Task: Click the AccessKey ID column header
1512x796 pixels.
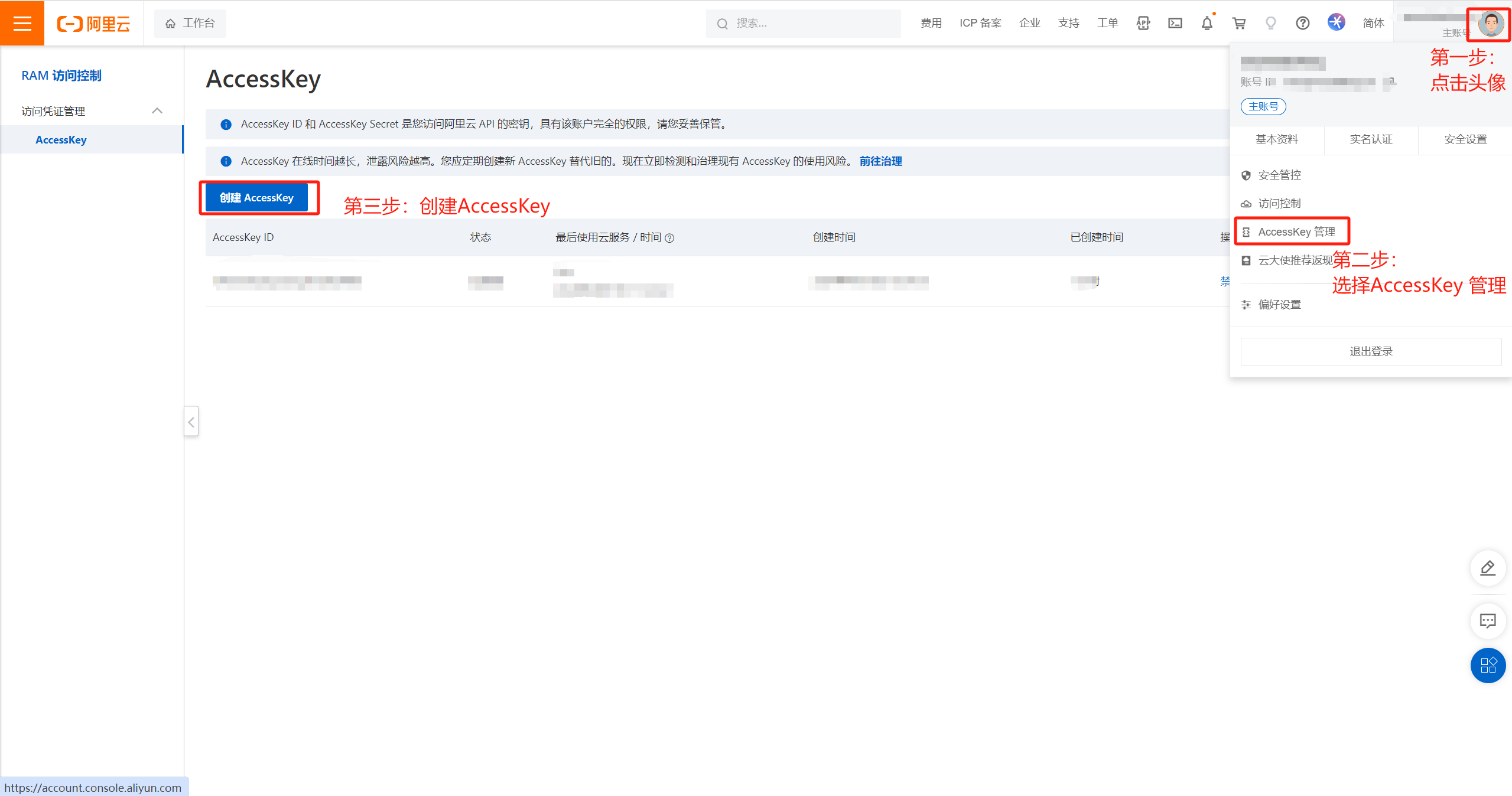Action: [x=243, y=237]
